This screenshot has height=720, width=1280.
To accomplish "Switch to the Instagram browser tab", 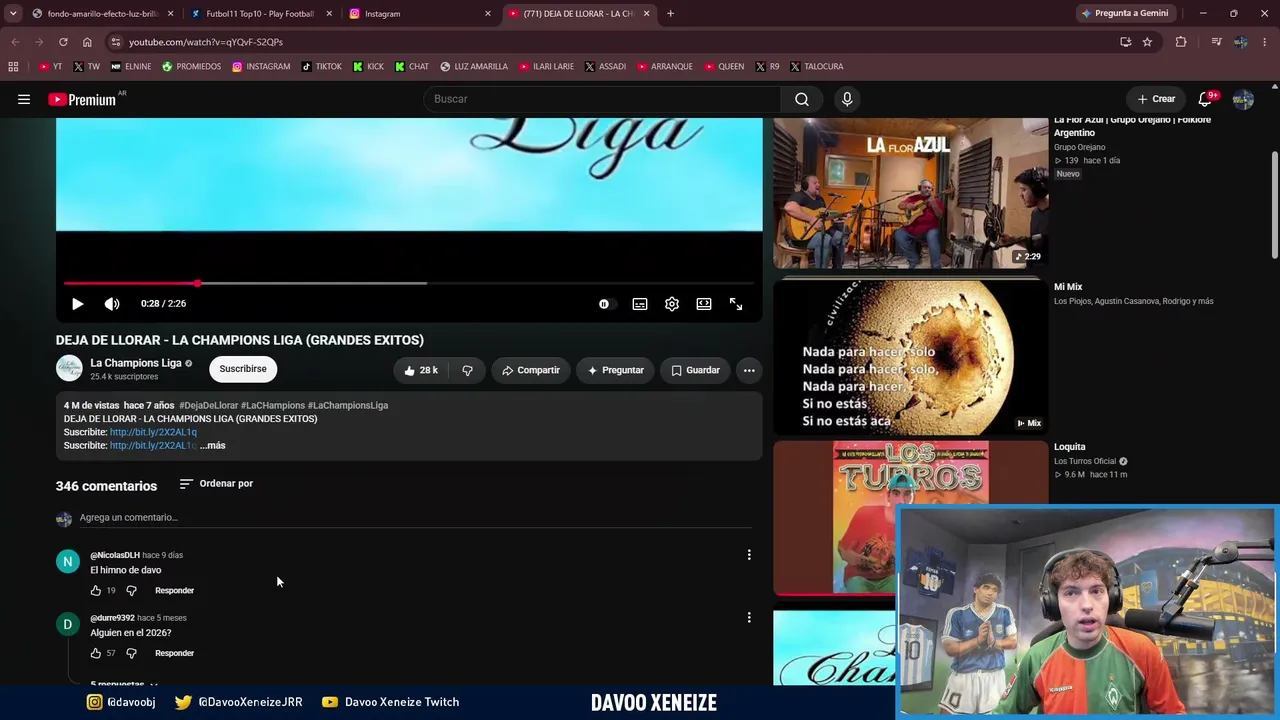I will click(x=418, y=14).
